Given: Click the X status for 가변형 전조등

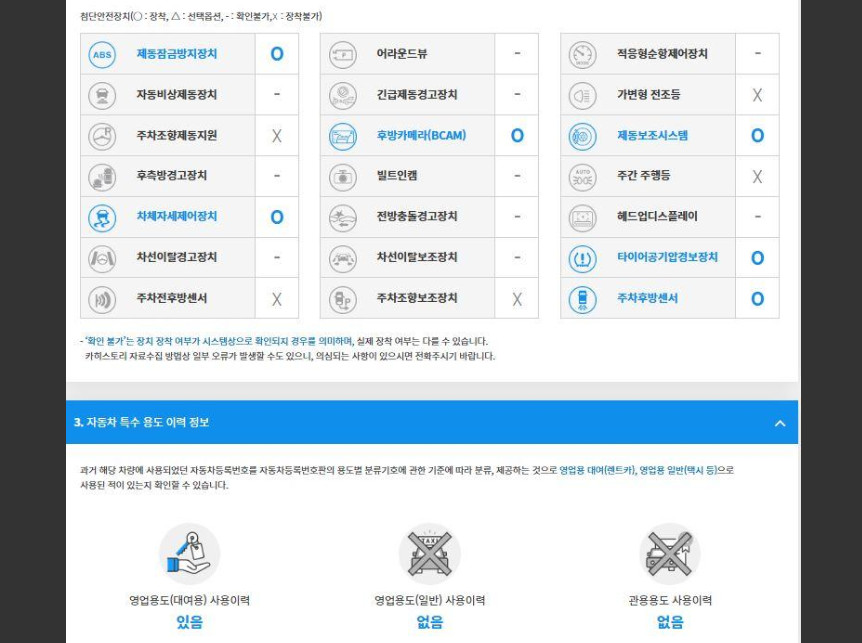Looking at the screenshot, I should pos(757,95).
